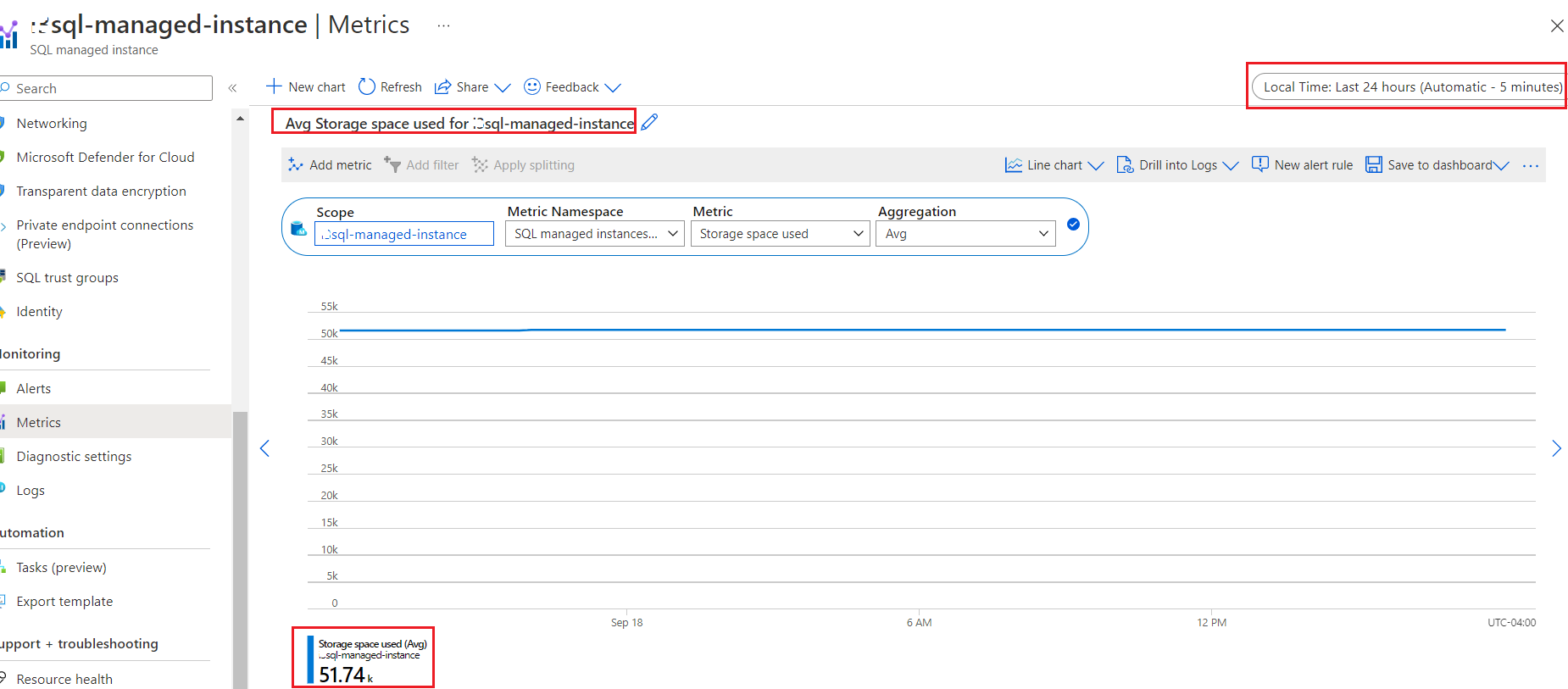Open the Drill into Logs dropdown
The image size is (1568, 689).
click(1177, 165)
